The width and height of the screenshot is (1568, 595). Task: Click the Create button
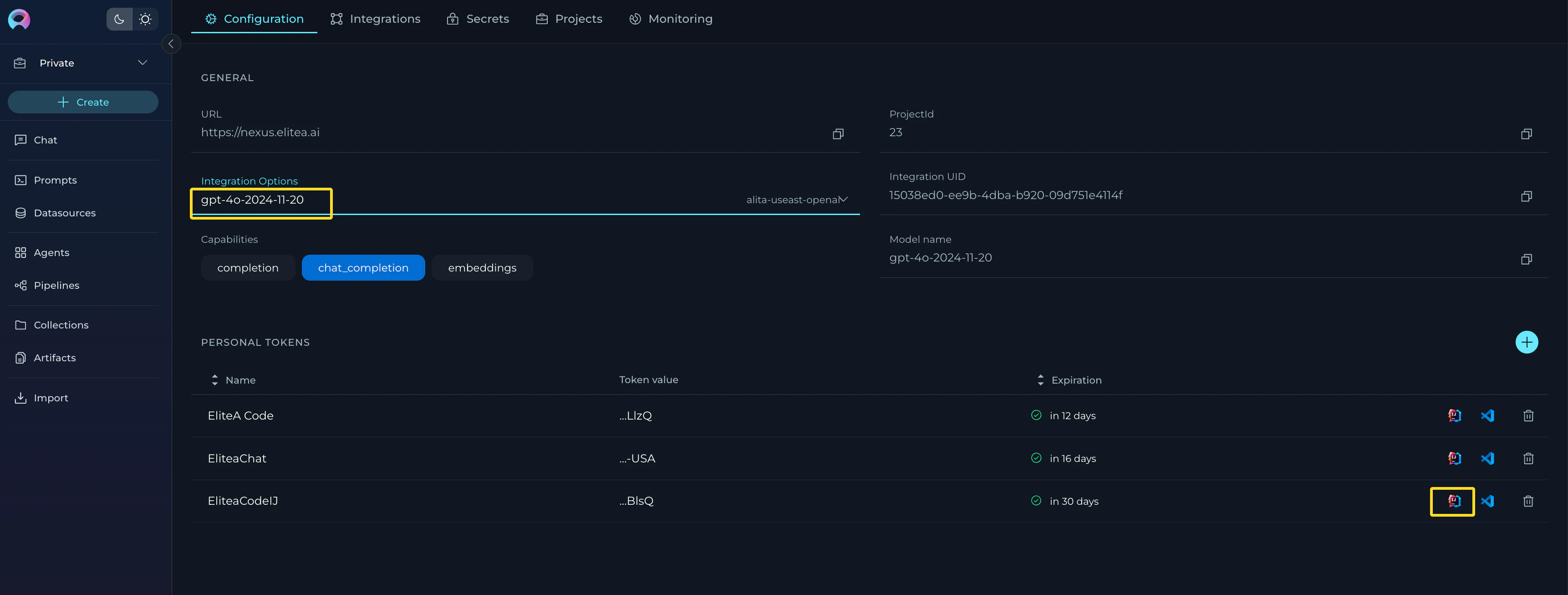(83, 103)
